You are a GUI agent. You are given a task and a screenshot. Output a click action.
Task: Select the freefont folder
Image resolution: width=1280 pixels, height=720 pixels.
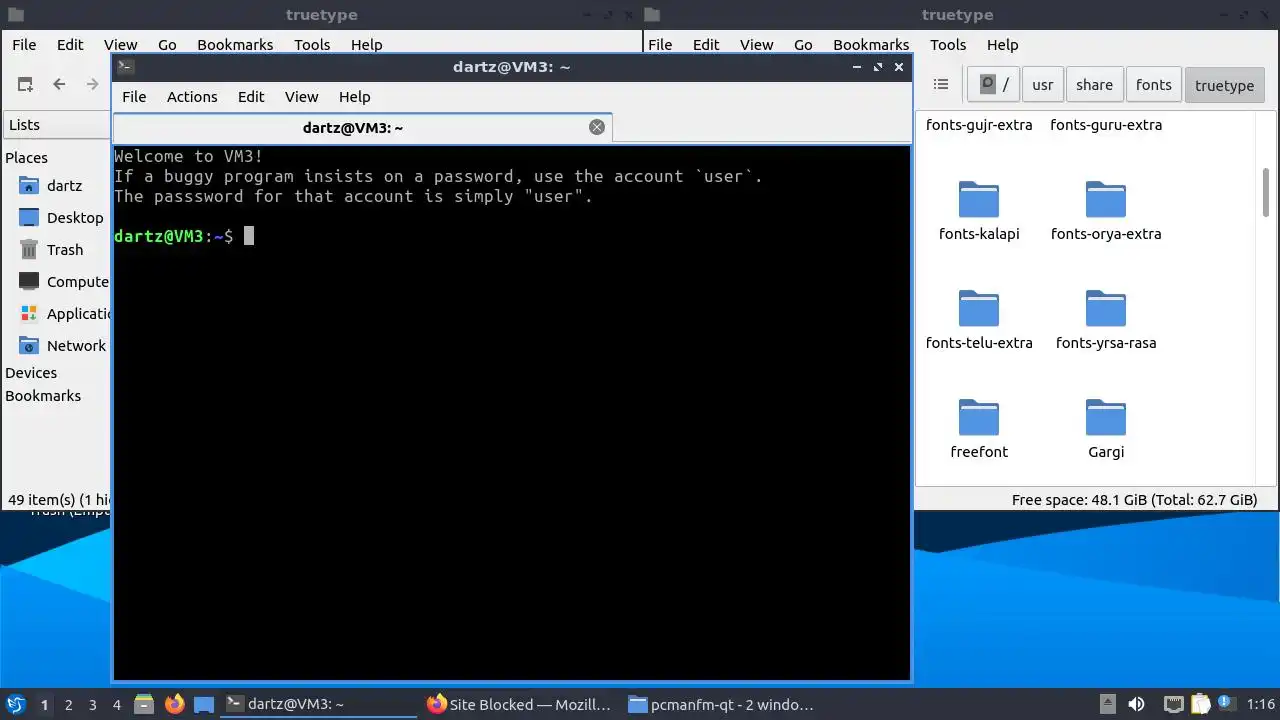979,429
